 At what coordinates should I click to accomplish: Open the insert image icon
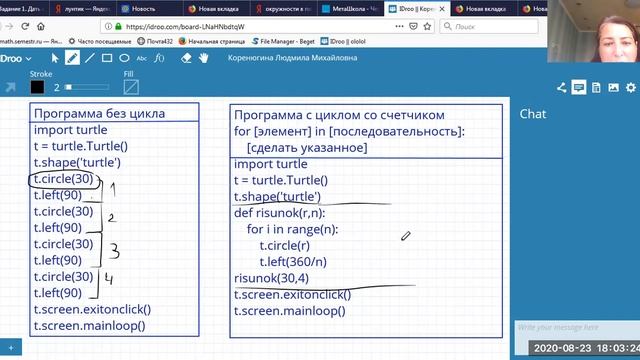(x=613, y=87)
